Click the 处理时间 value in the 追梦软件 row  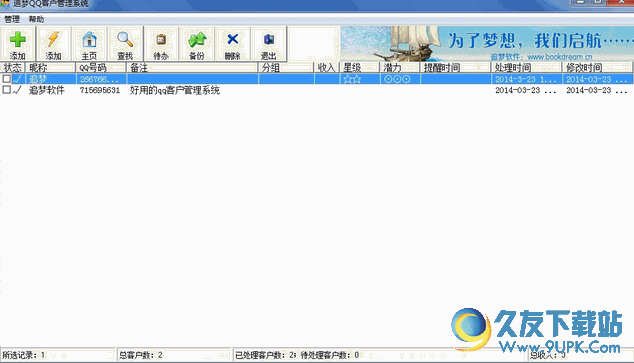point(526,90)
